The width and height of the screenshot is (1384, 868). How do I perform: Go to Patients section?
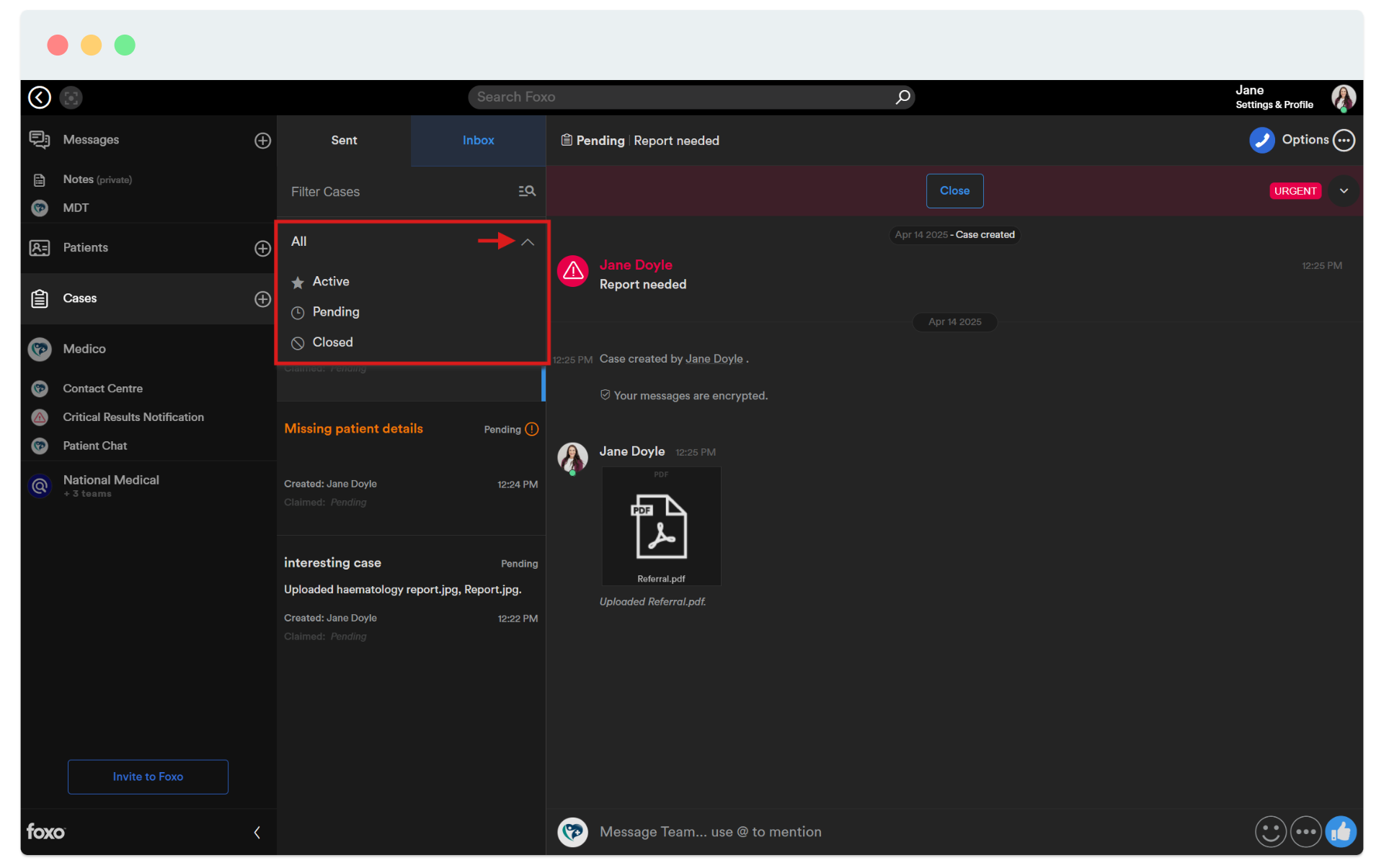coord(85,248)
